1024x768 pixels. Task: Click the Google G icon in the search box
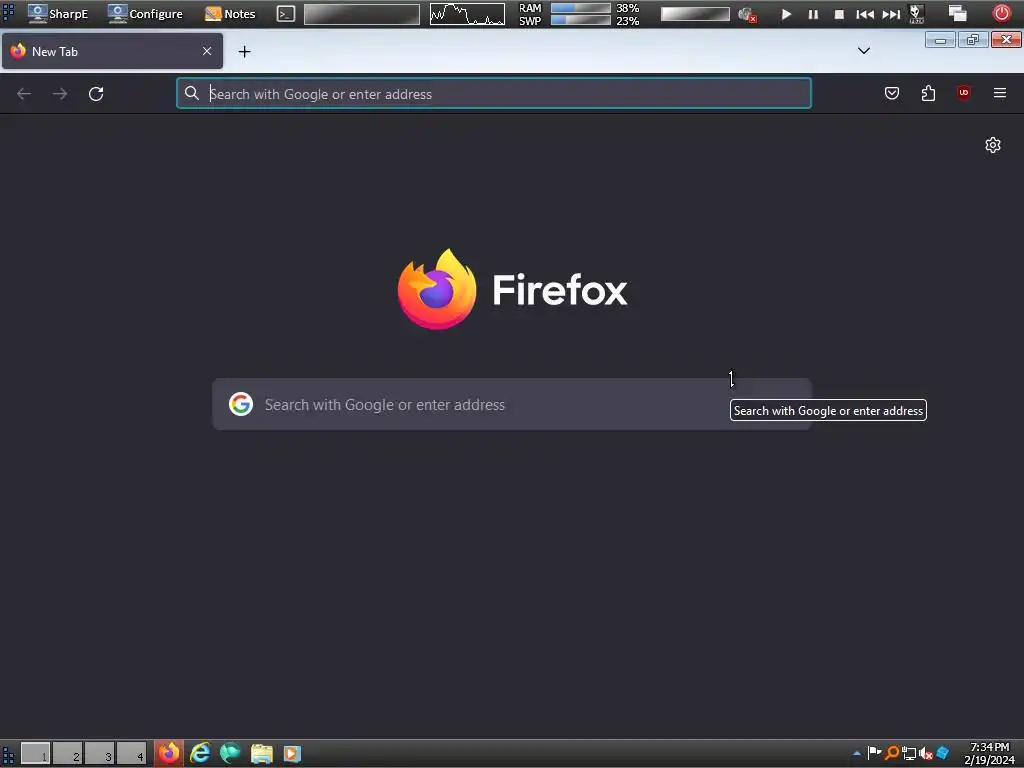(x=241, y=404)
